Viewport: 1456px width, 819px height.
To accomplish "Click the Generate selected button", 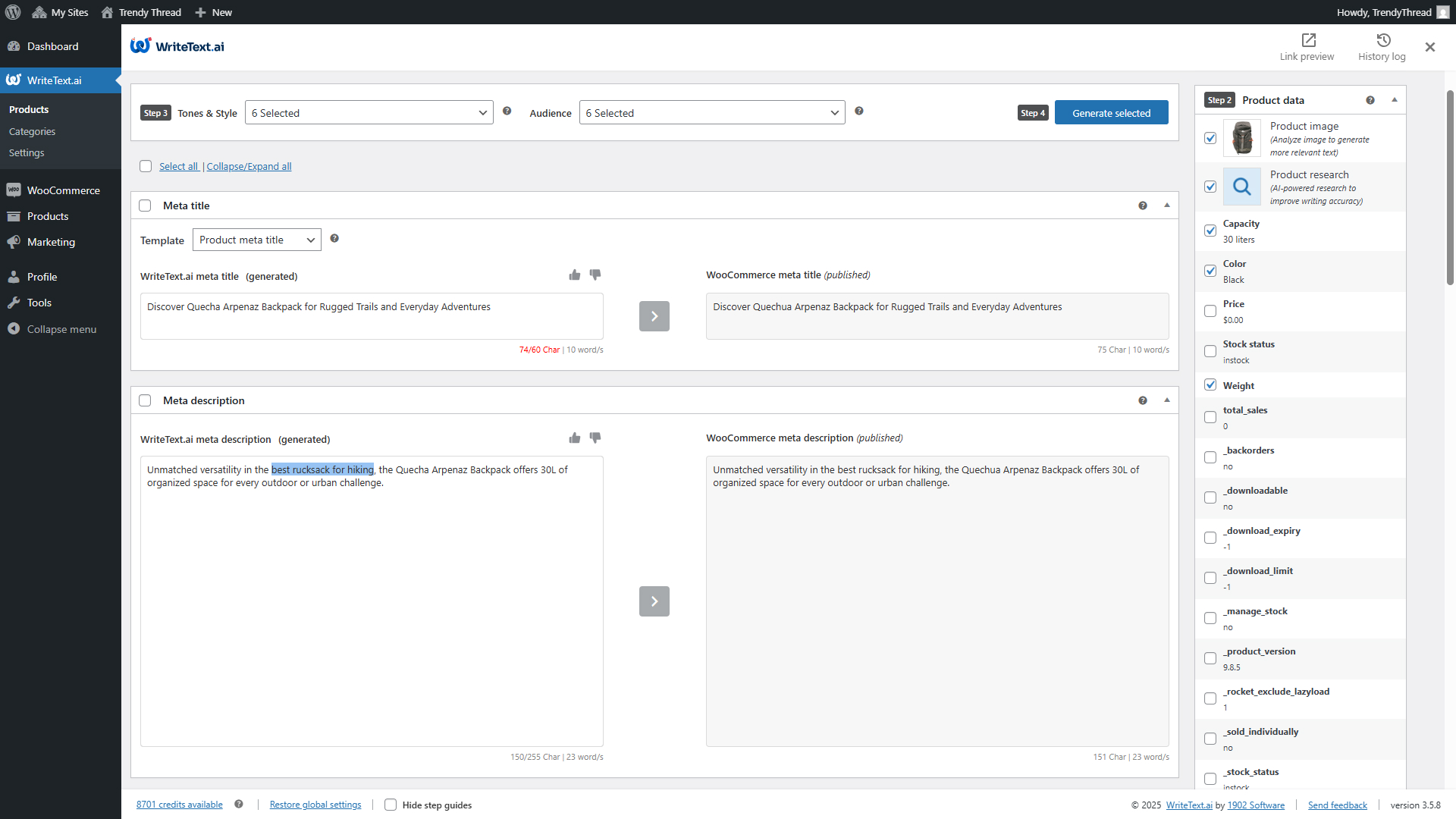I will 1111,112.
